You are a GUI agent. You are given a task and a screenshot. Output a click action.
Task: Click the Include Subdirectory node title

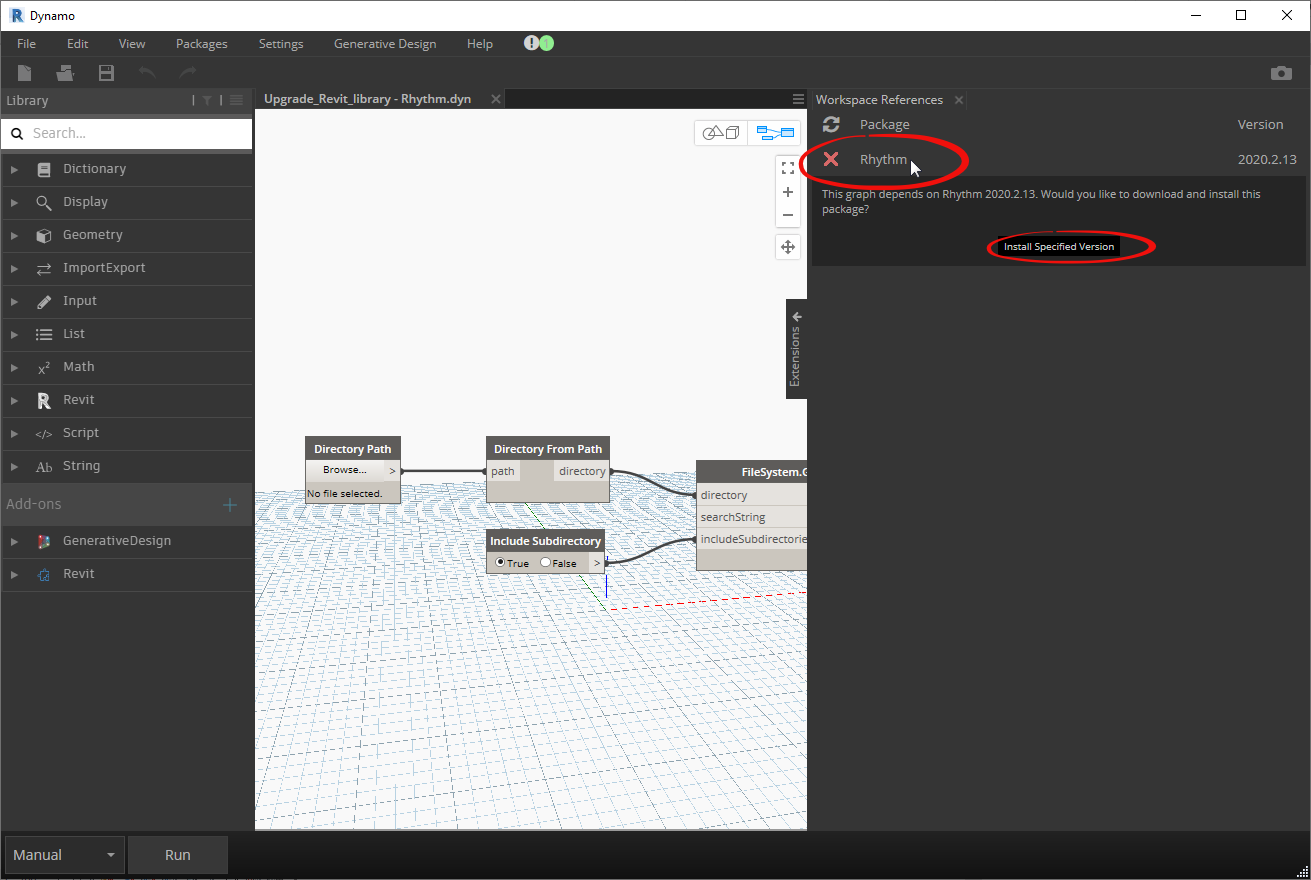[x=545, y=541]
